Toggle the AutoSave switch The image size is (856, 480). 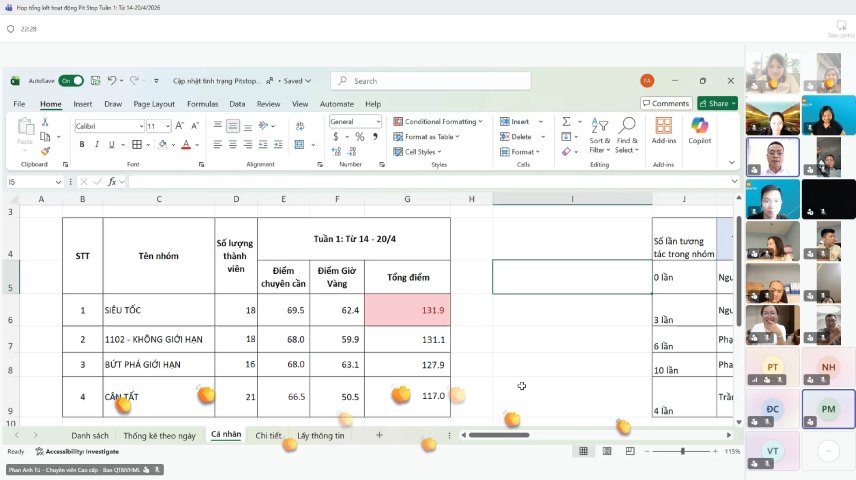[x=71, y=81]
